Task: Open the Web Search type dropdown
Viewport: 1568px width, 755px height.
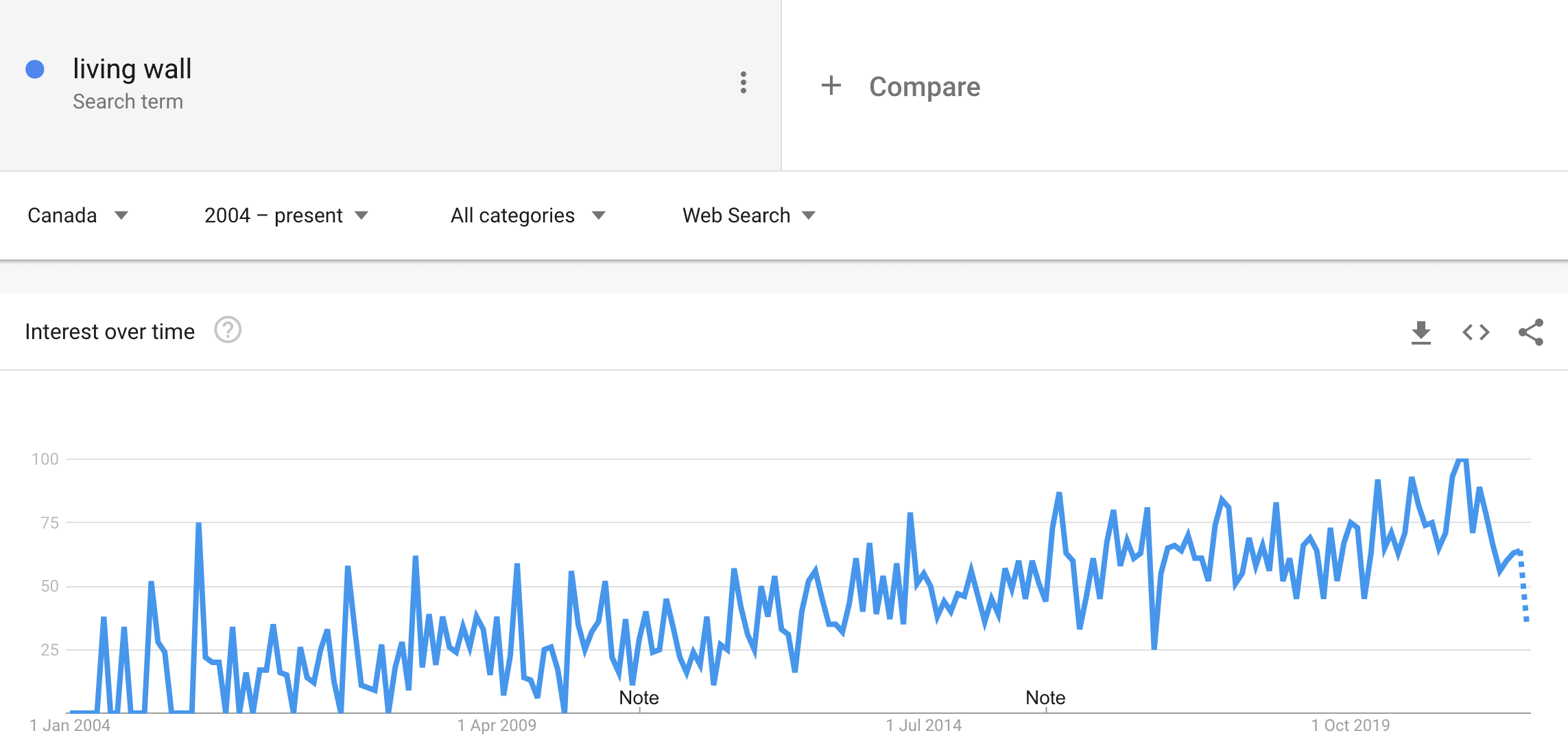Action: [748, 216]
